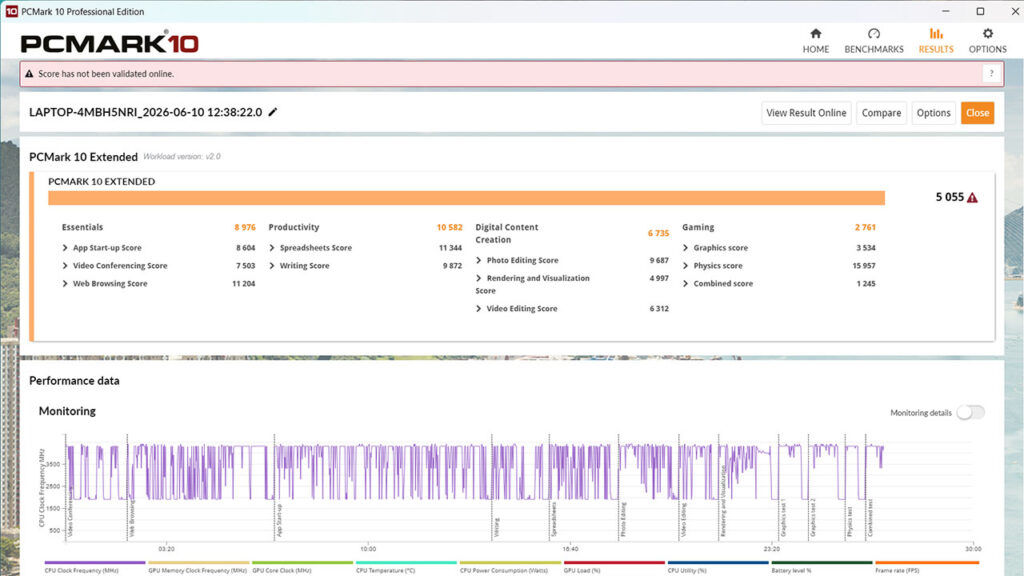Screen dimensions: 1024x576
Task: Toggle CPU Utility legend swatch
Action: point(718,562)
